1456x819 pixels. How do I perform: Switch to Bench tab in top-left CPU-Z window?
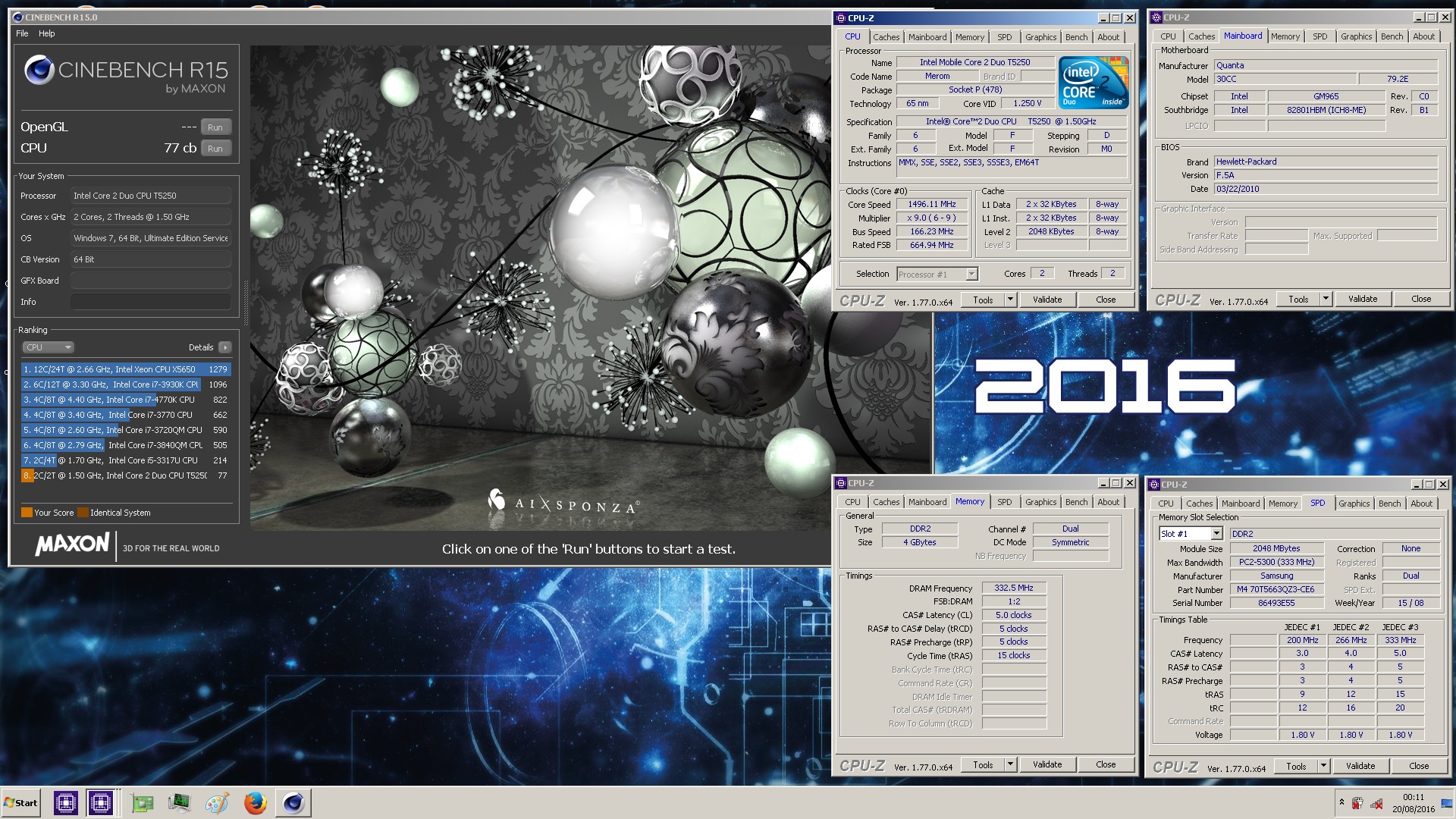pyautogui.click(x=1076, y=37)
